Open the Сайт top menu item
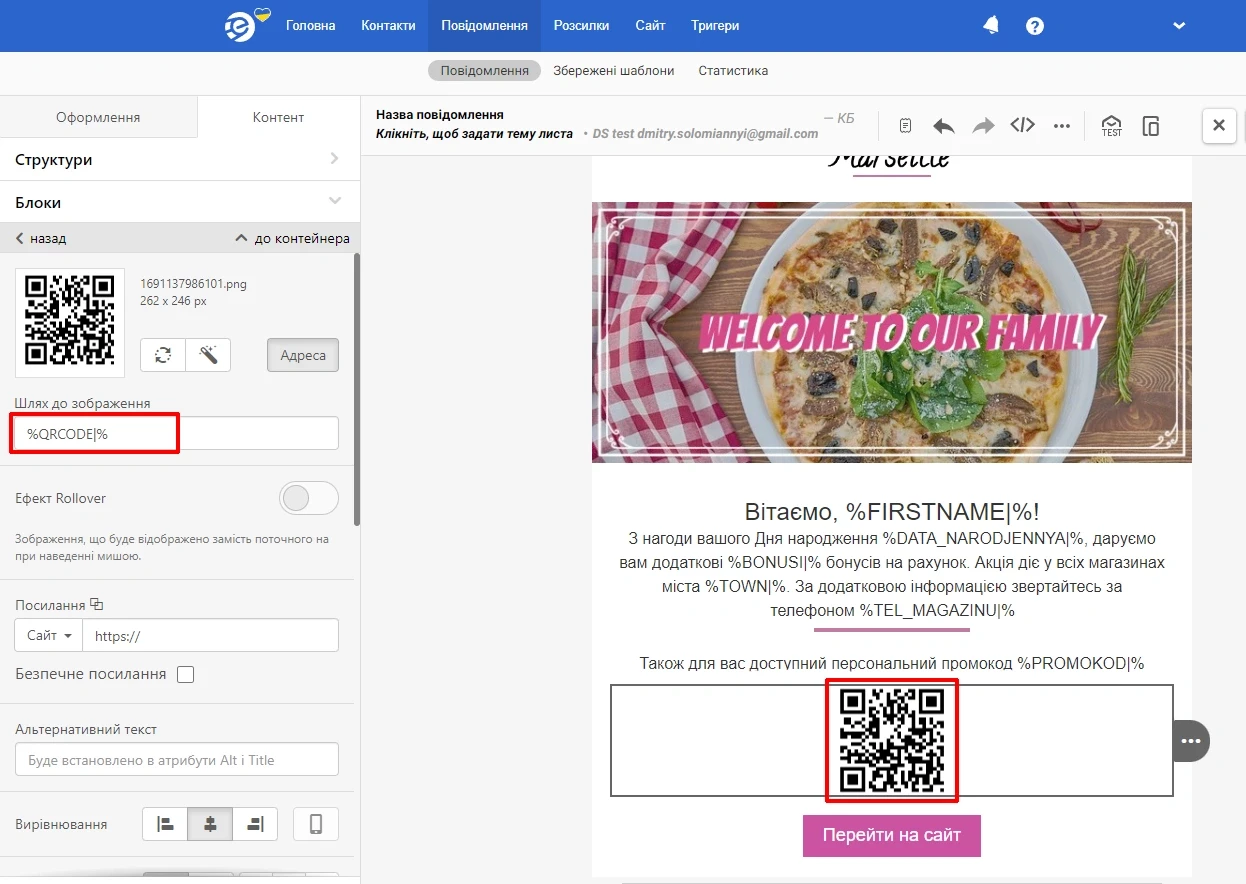 (650, 26)
